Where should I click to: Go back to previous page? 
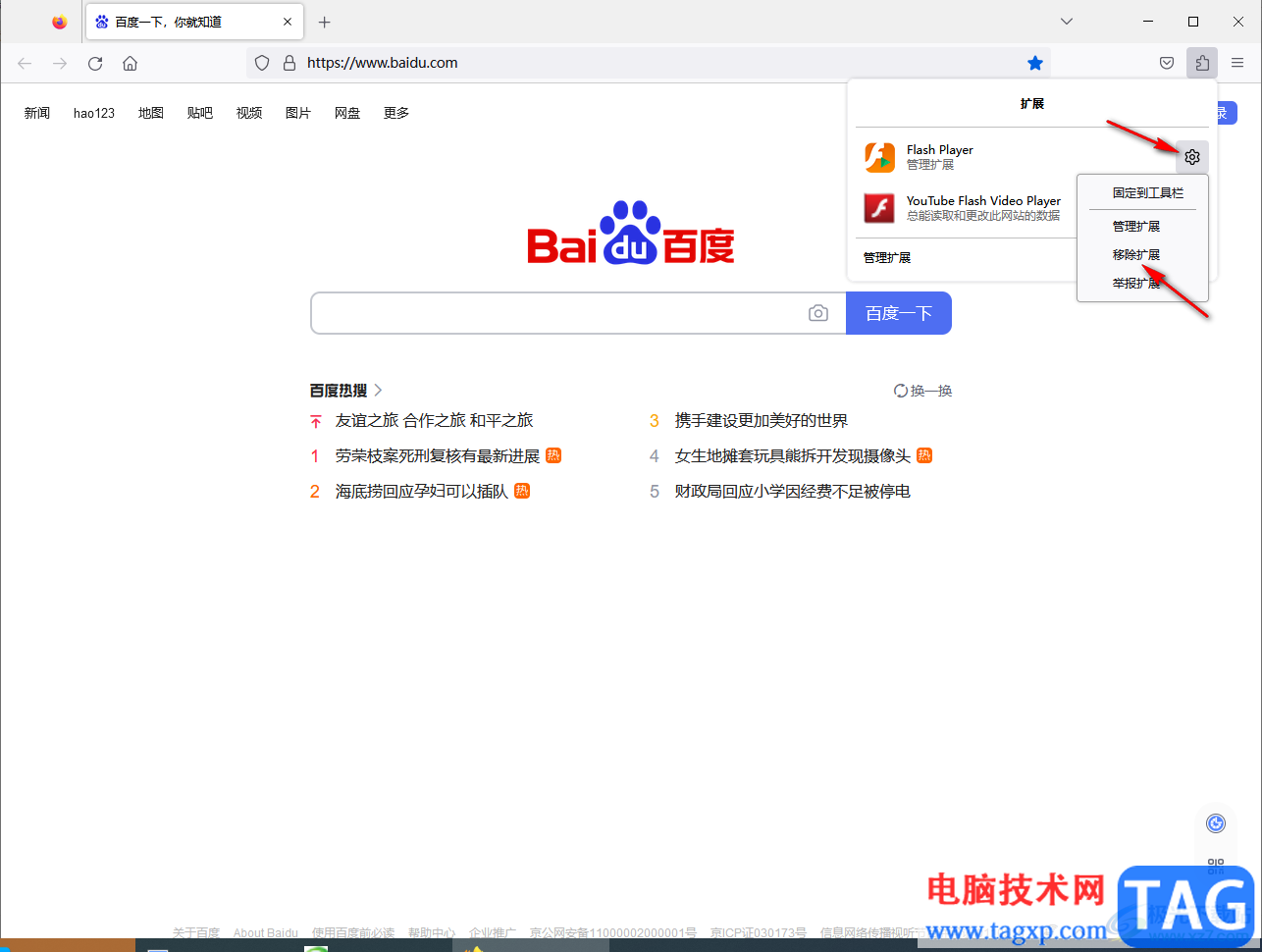coord(25,63)
